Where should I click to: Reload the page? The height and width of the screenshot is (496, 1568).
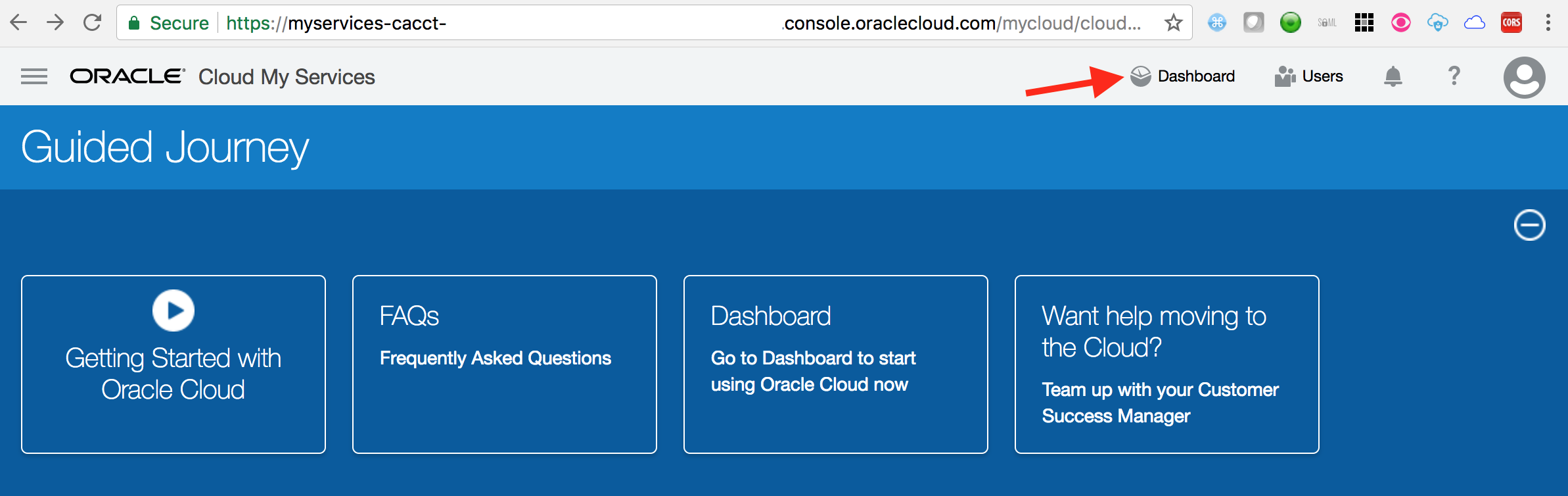click(x=92, y=23)
